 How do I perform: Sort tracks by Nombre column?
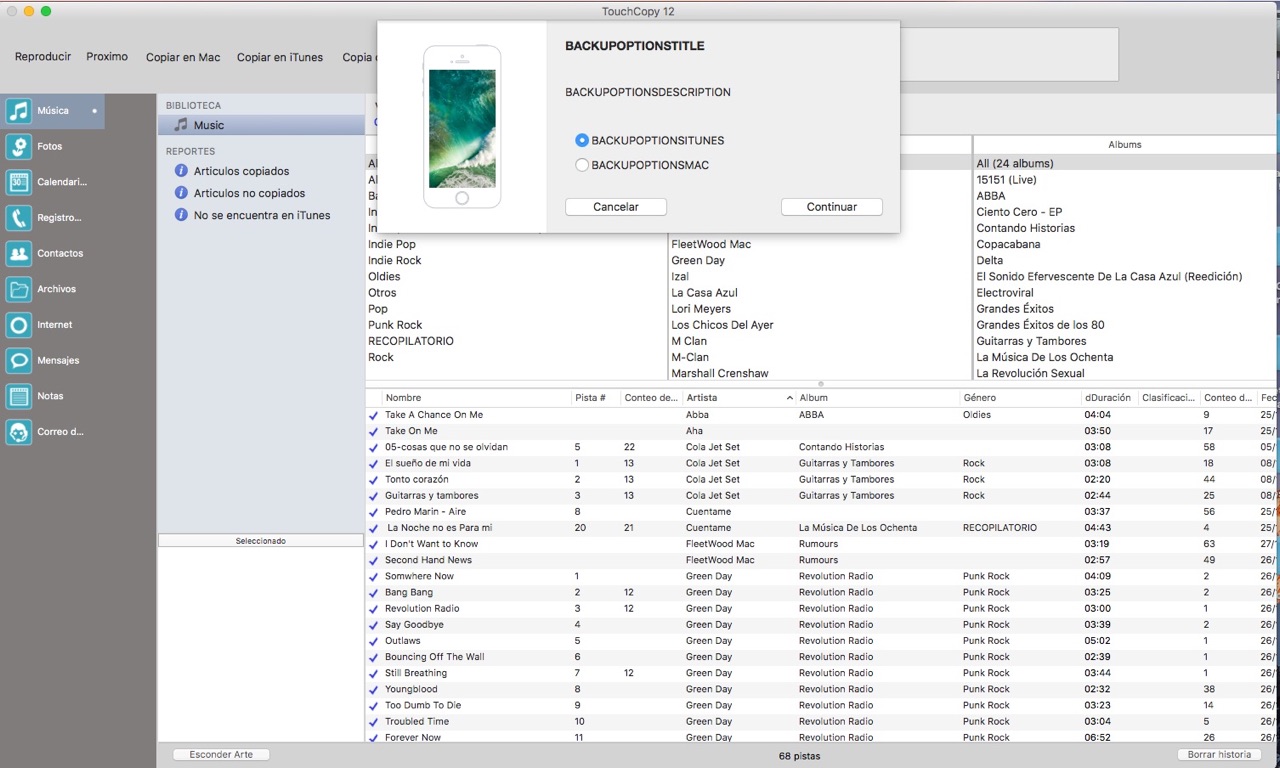tap(476, 398)
